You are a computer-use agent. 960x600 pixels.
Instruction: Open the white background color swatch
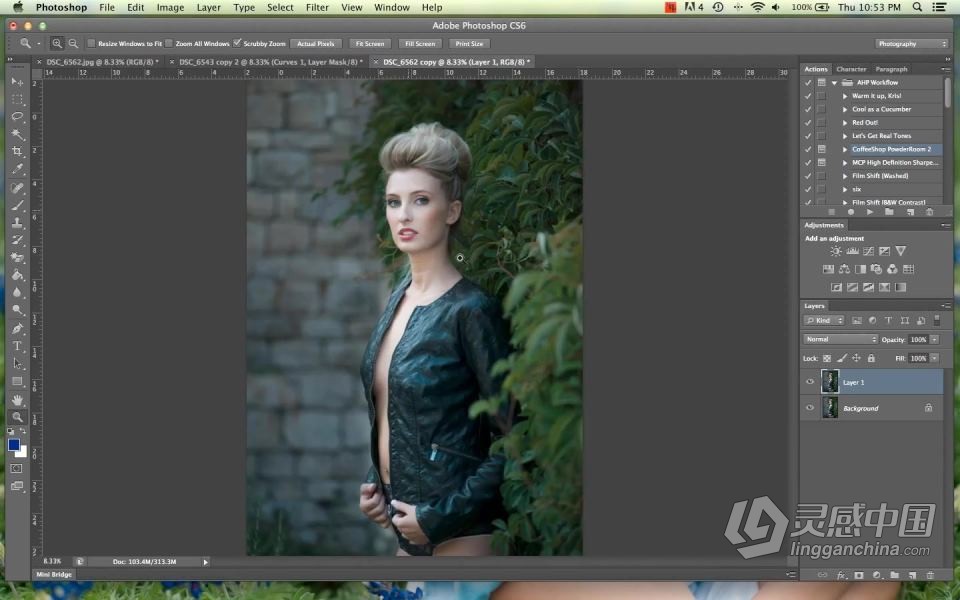point(23,453)
